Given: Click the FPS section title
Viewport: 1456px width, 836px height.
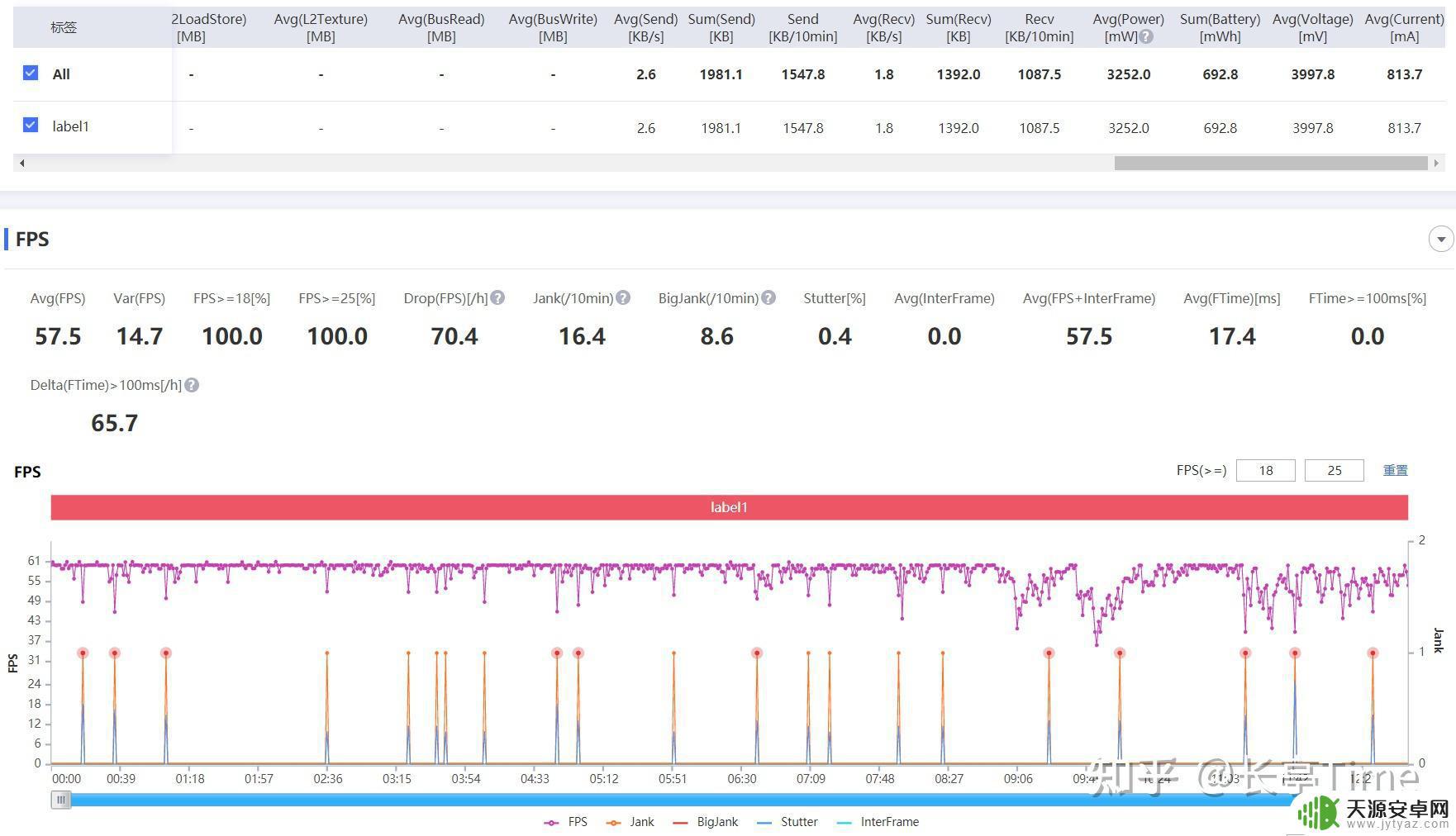Looking at the screenshot, I should [32, 240].
